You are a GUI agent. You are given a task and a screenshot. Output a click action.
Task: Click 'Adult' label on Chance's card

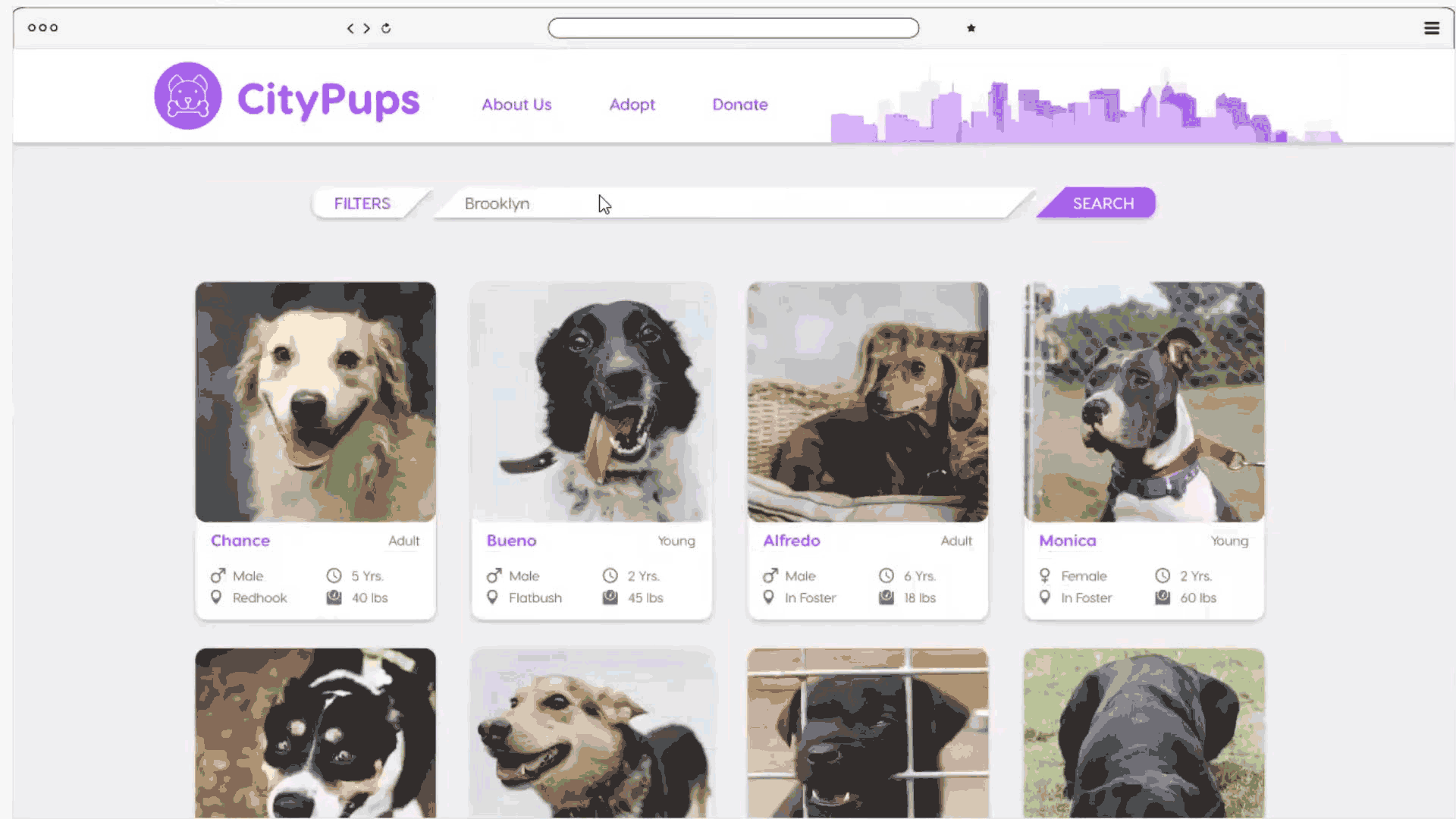pos(403,541)
